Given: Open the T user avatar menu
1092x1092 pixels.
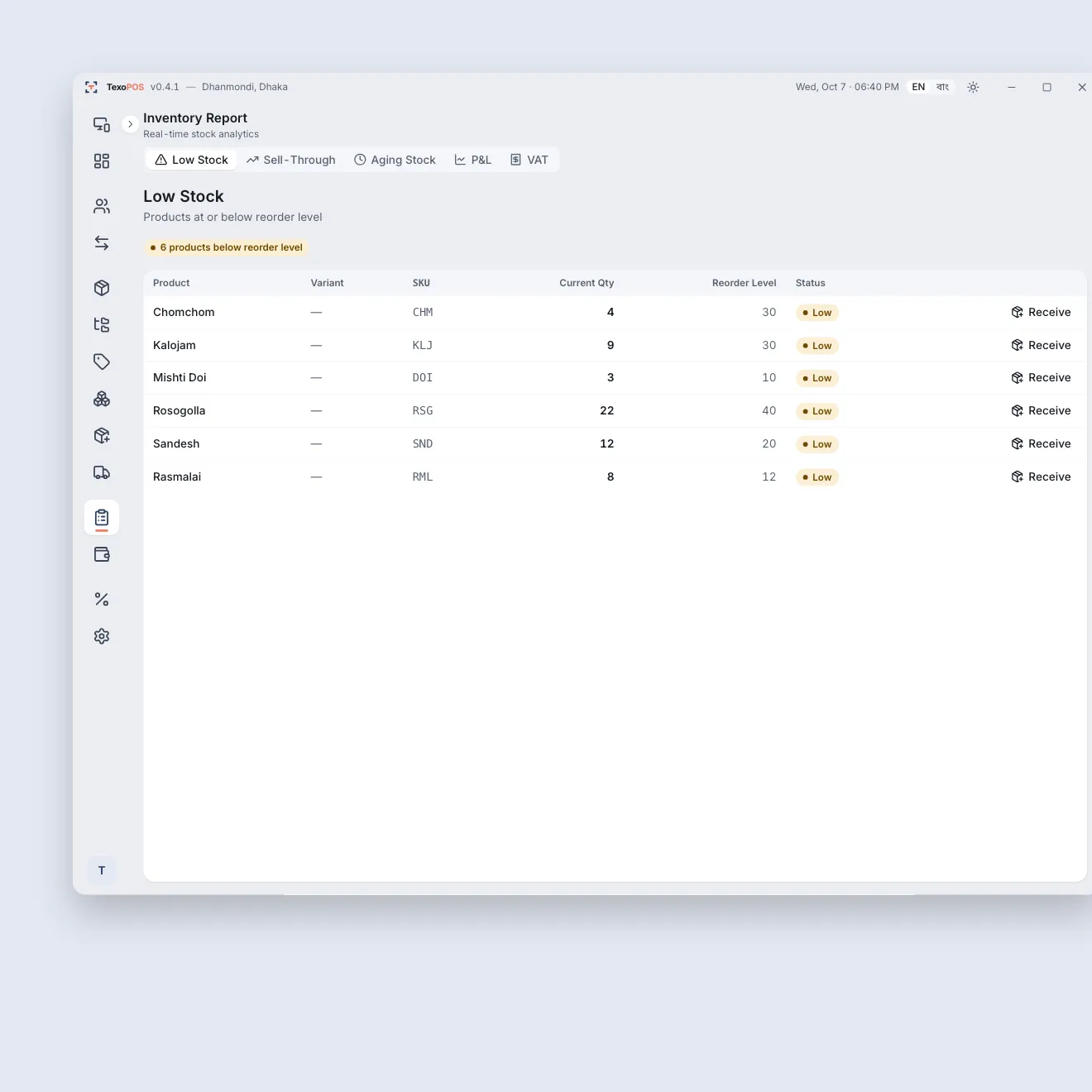Looking at the screenshot, I should (x=102, y=870).
